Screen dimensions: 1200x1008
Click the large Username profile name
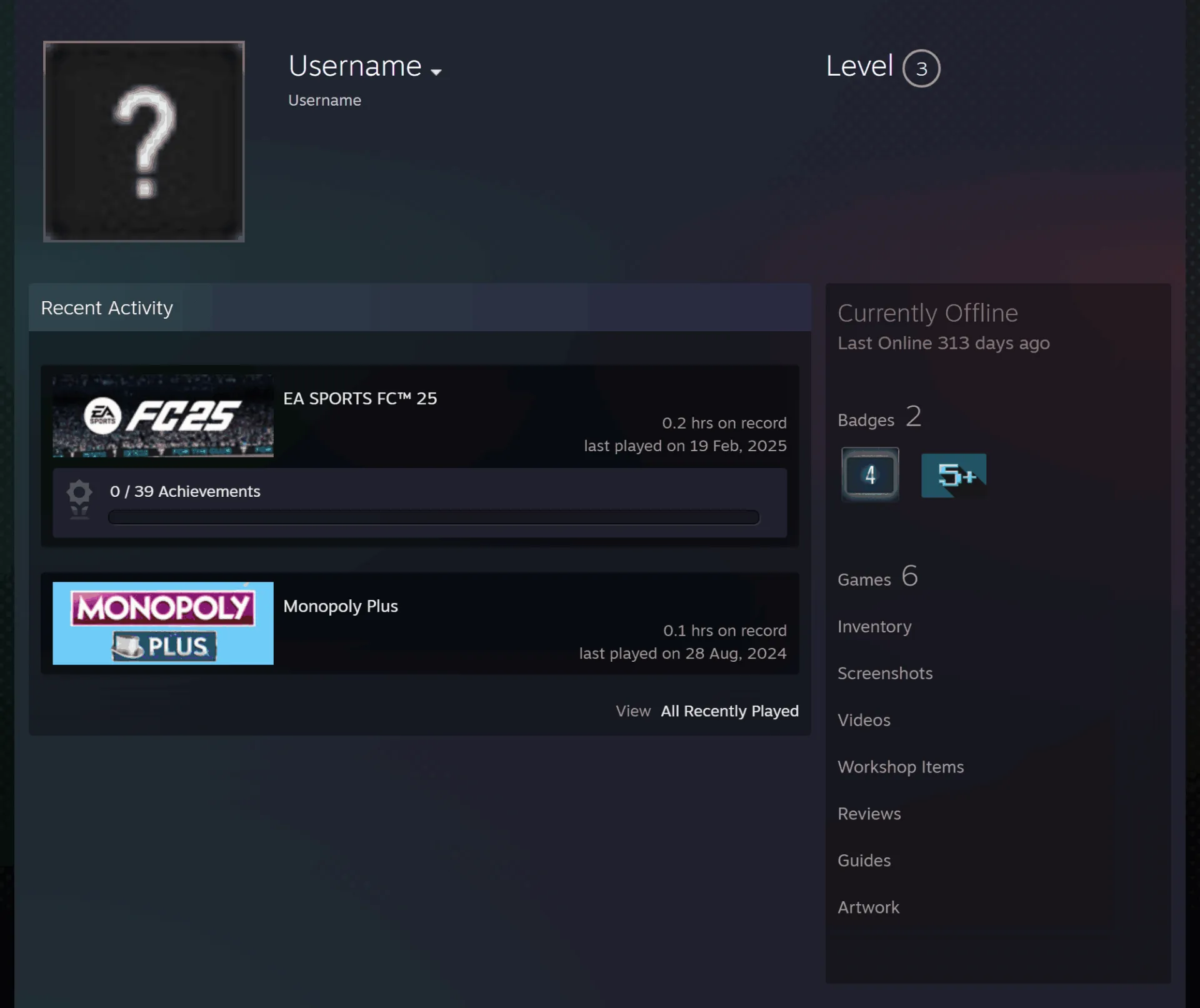pos(355,66)
